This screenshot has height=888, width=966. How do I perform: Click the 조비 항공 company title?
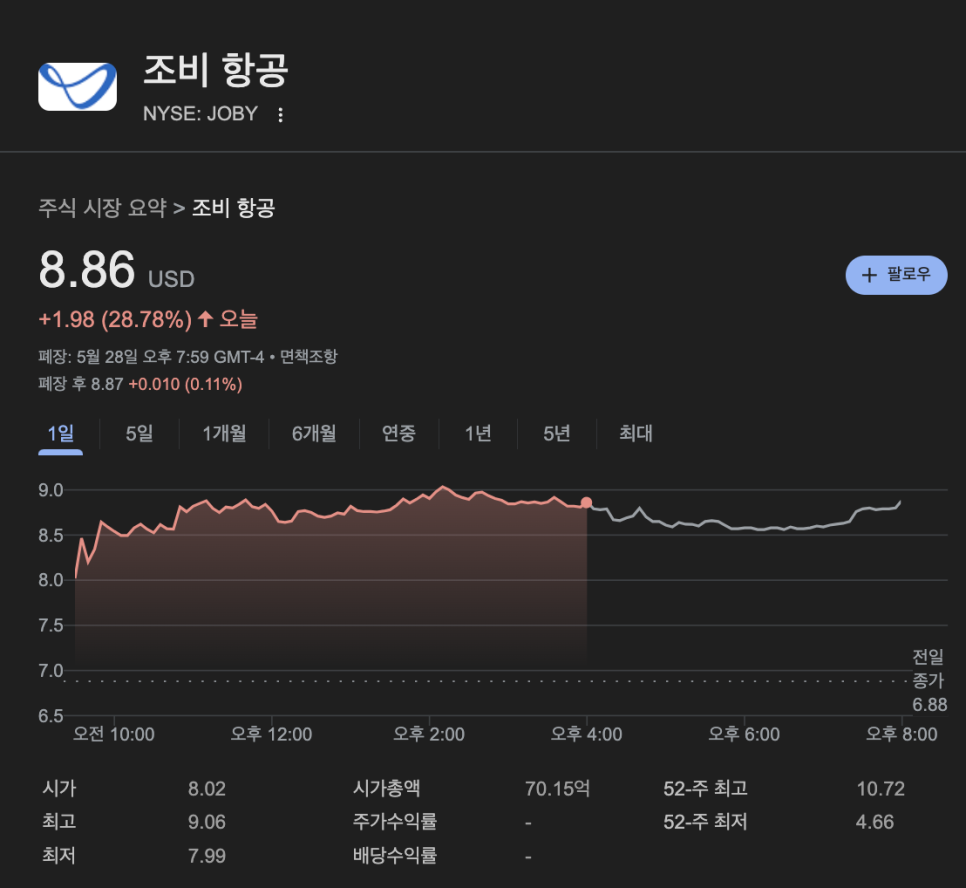216,70
